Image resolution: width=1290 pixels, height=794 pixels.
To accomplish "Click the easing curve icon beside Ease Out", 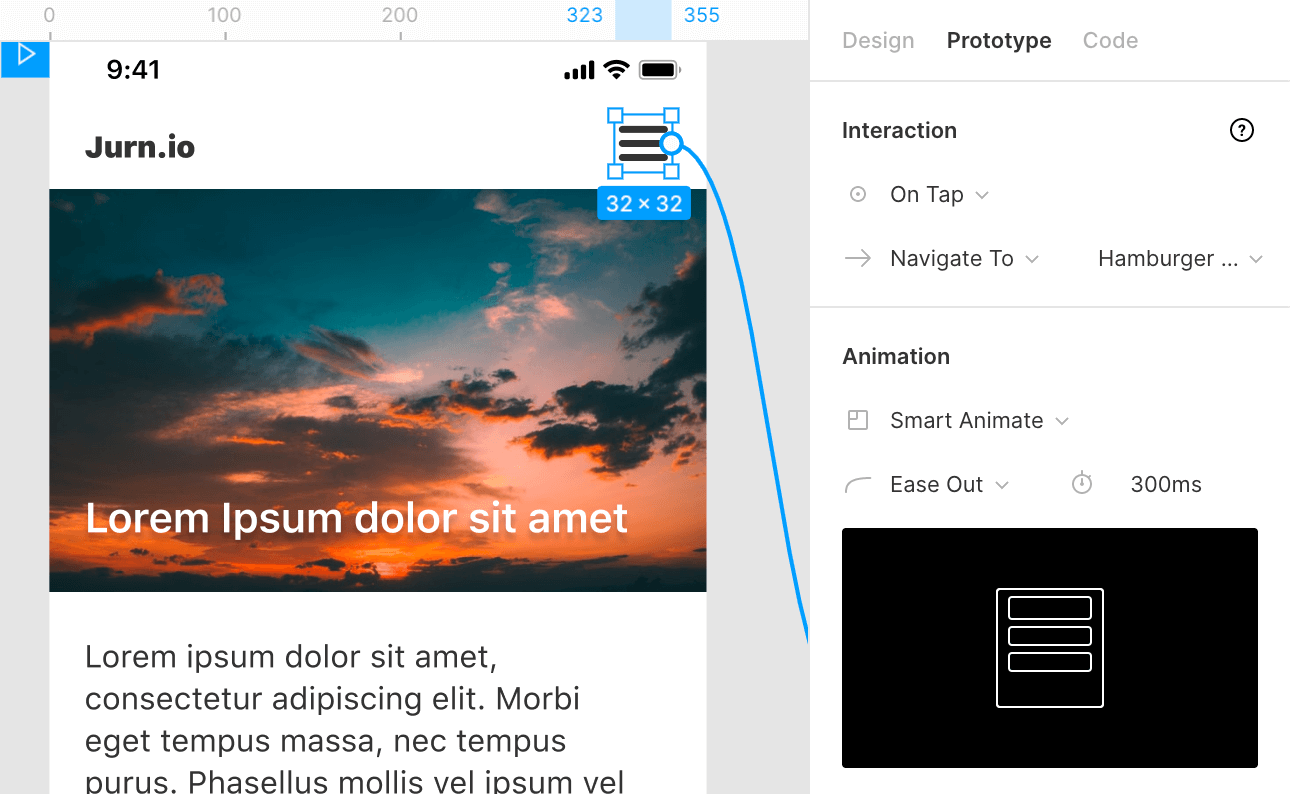I will tap(858, 484).
